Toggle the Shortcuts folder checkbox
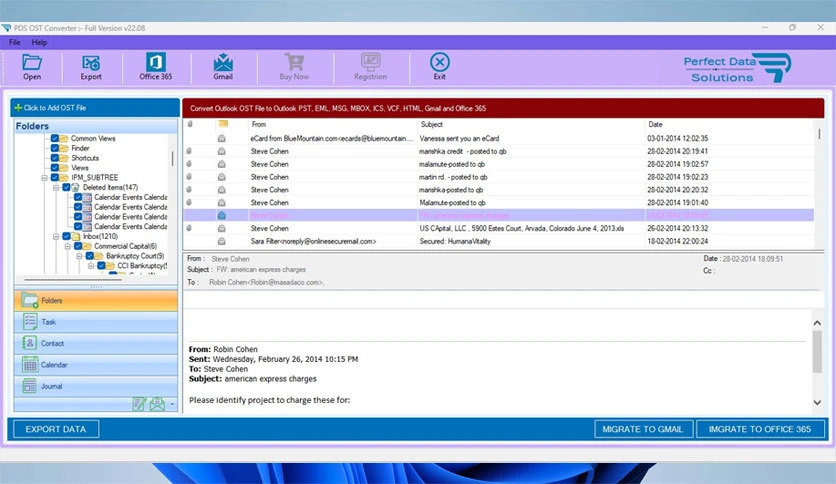 click(x=54, y=158)
